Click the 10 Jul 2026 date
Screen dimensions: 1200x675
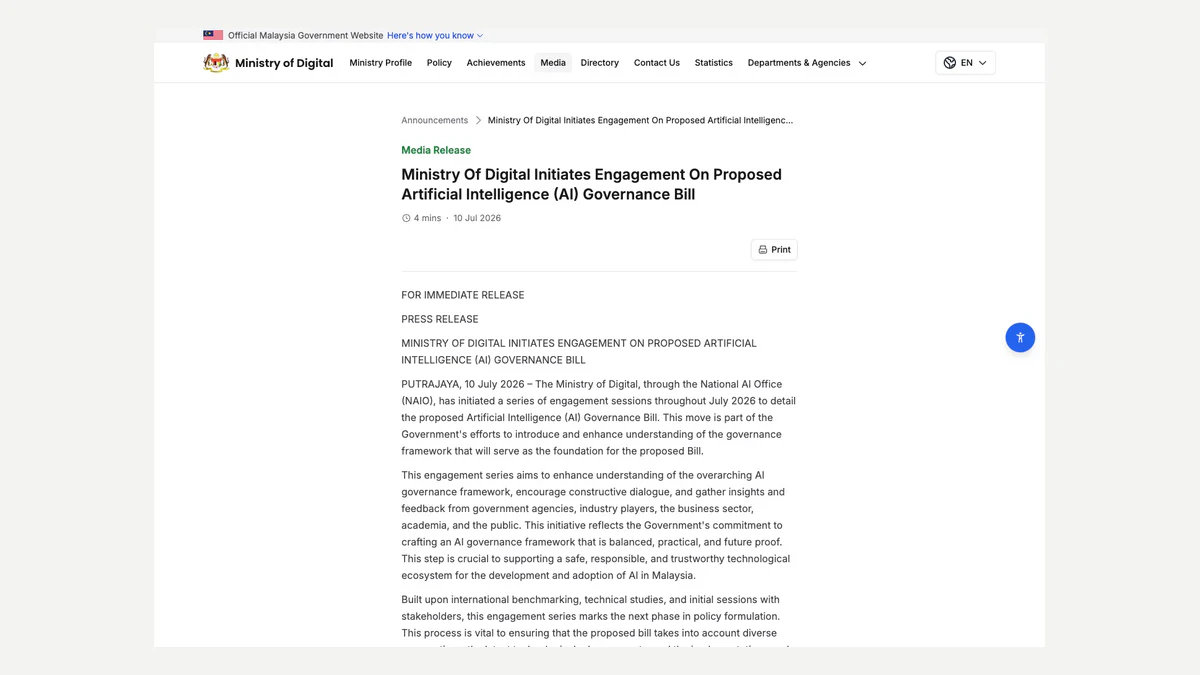(477, 218)
